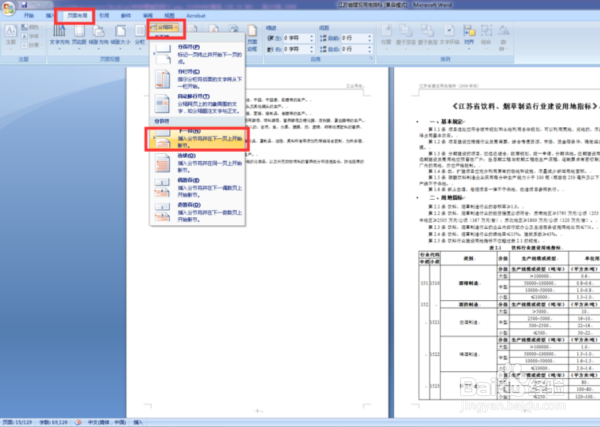Choose Even Page section break

click(x=197, y=187)
